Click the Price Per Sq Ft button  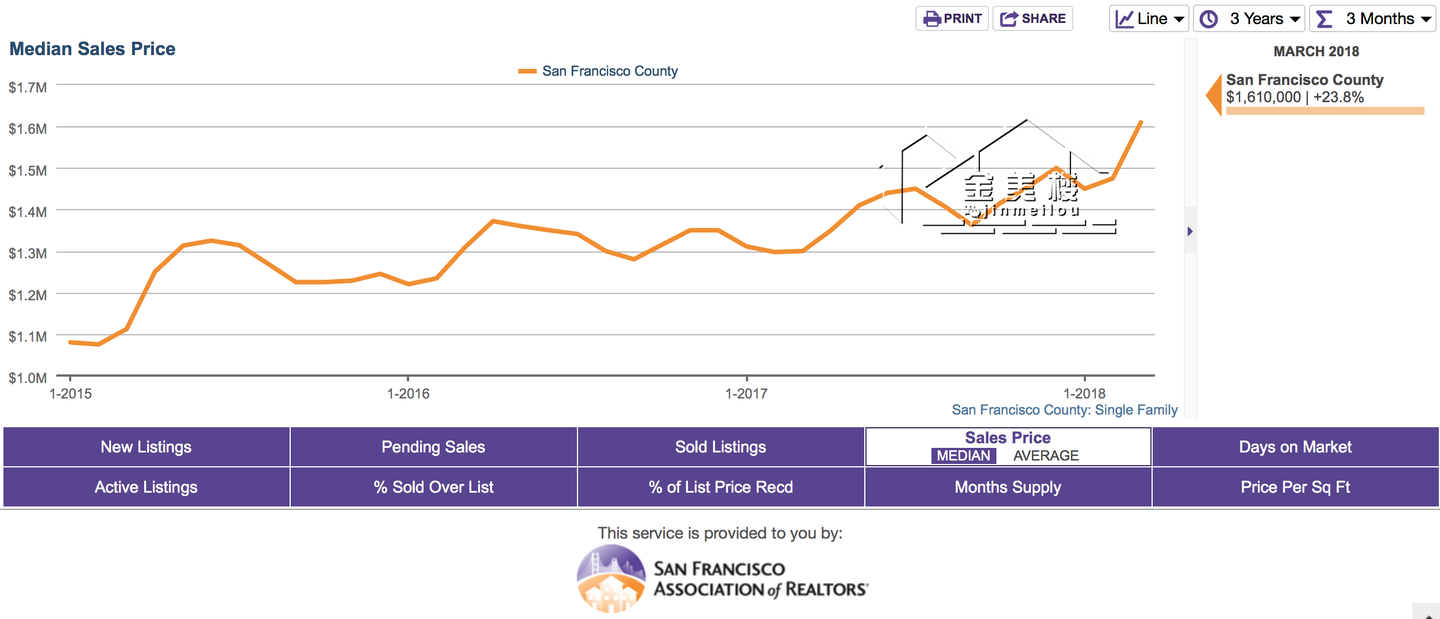(x=1295, y=487)
